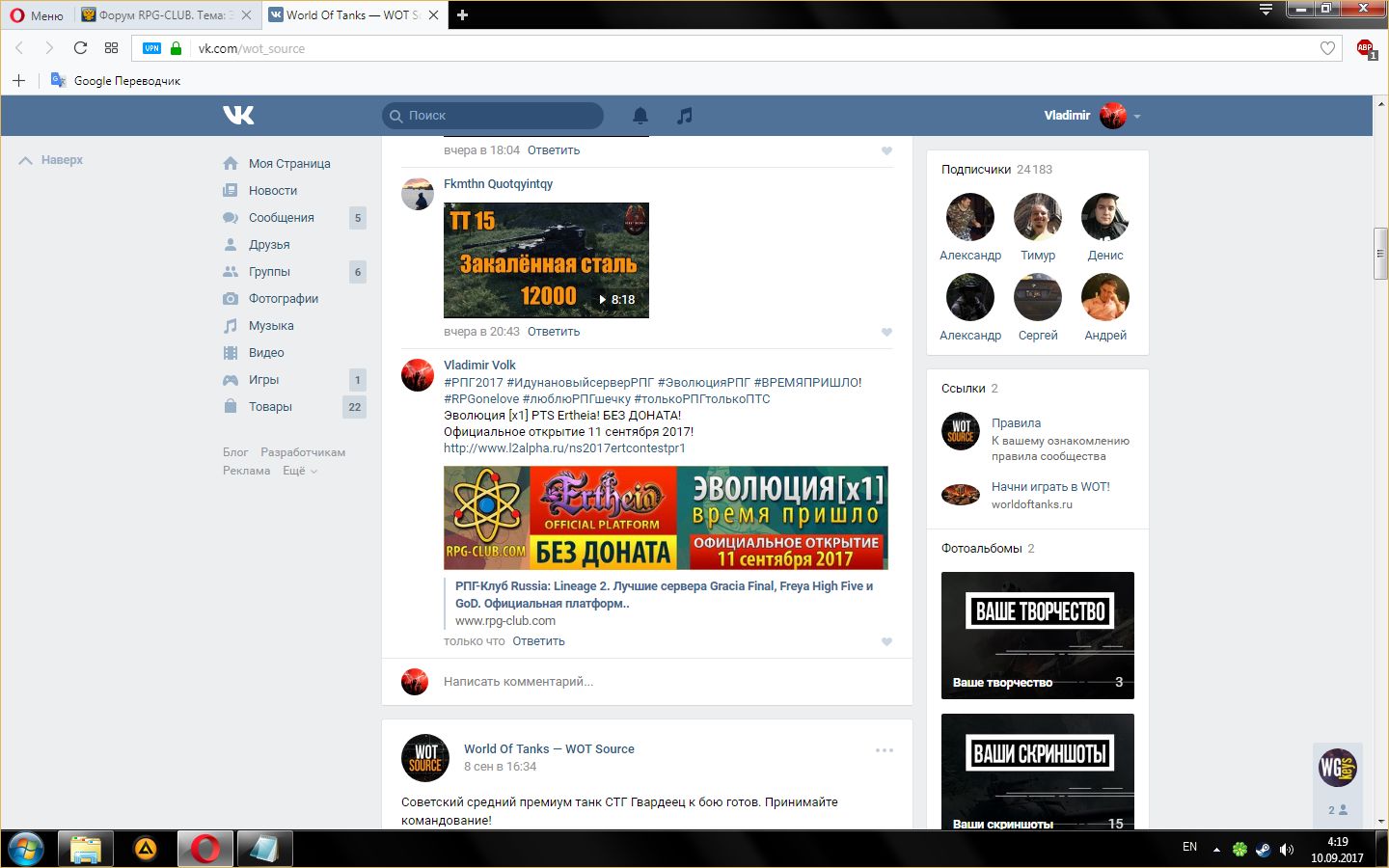Add page to bookmarks heart icon
This screenshot has width=1389, height=868.
(x=1327, y=48)
